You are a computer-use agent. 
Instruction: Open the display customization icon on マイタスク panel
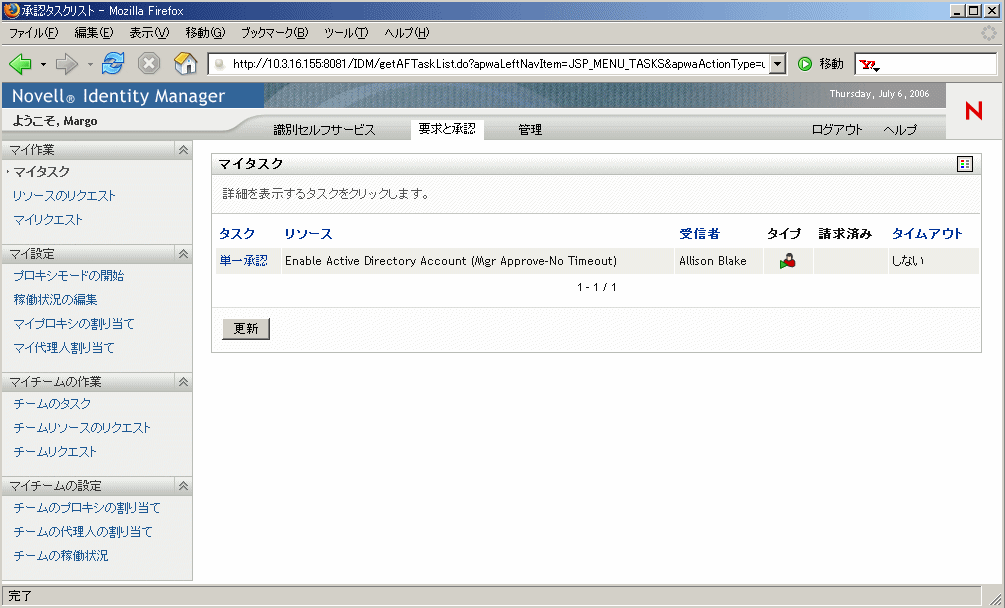tap(966, 162)
